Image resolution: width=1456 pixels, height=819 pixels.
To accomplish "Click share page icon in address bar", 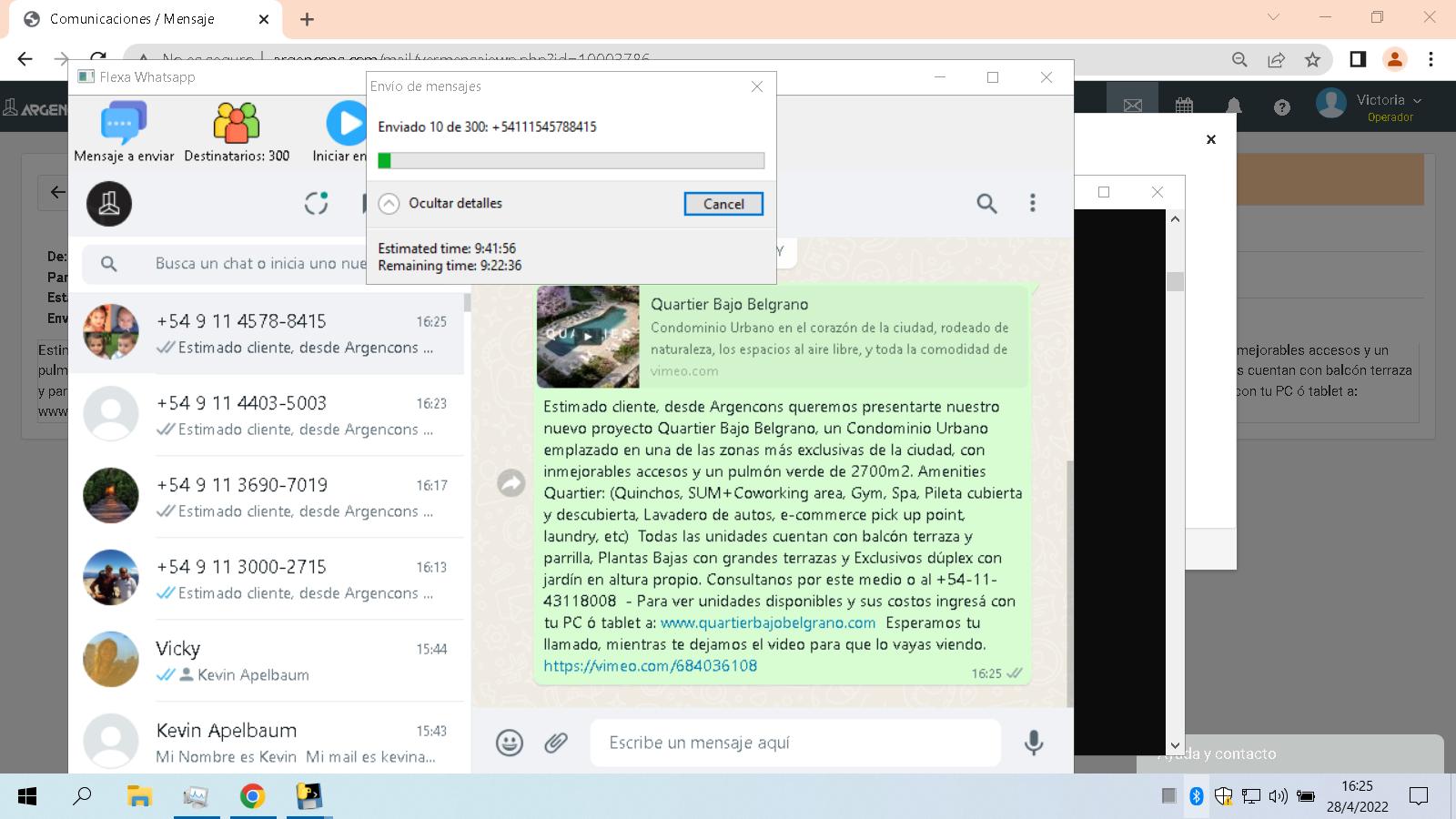I will (x=1276, y=59).
